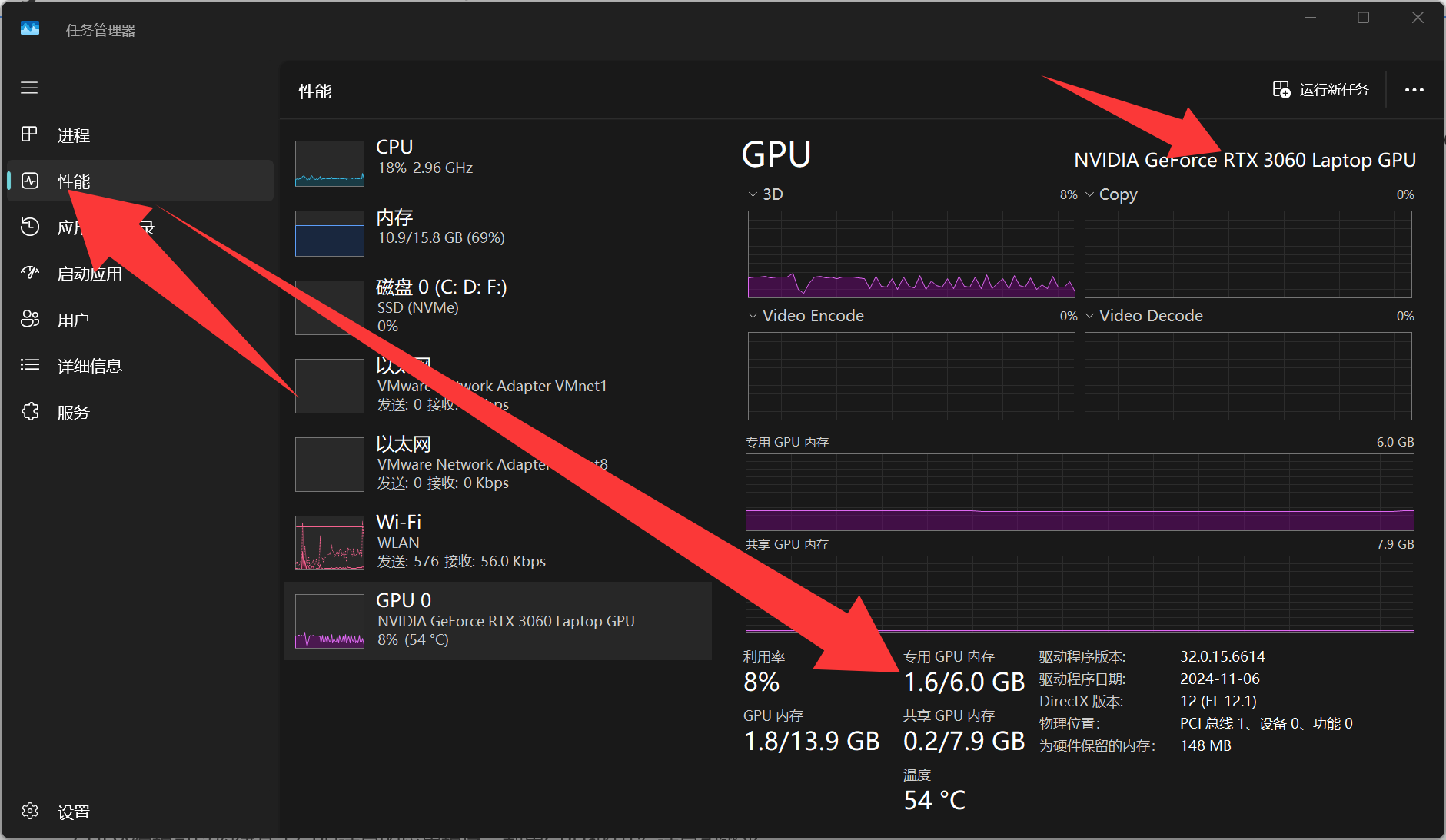
Task: Open 详细信息 (Details) section
Action: pyautogui.click(x=29, y=365)
